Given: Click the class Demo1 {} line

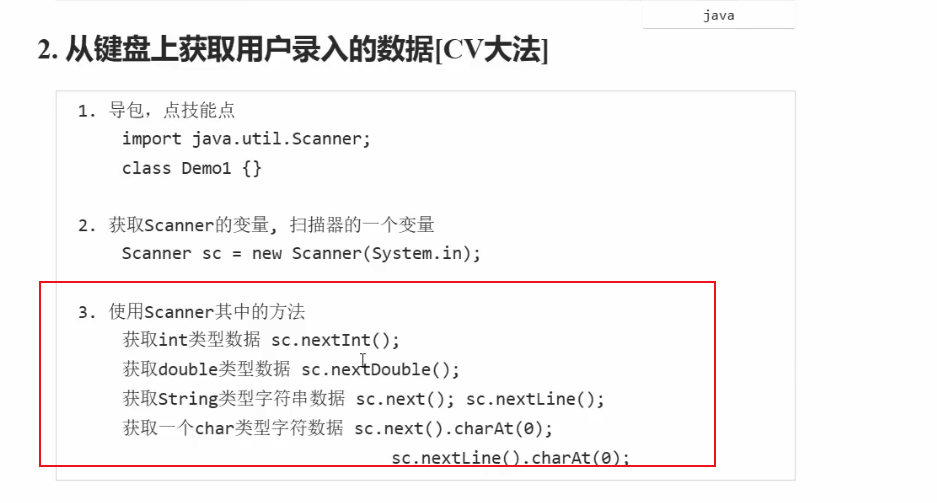Looking at the screenshot, I should 192,168.
